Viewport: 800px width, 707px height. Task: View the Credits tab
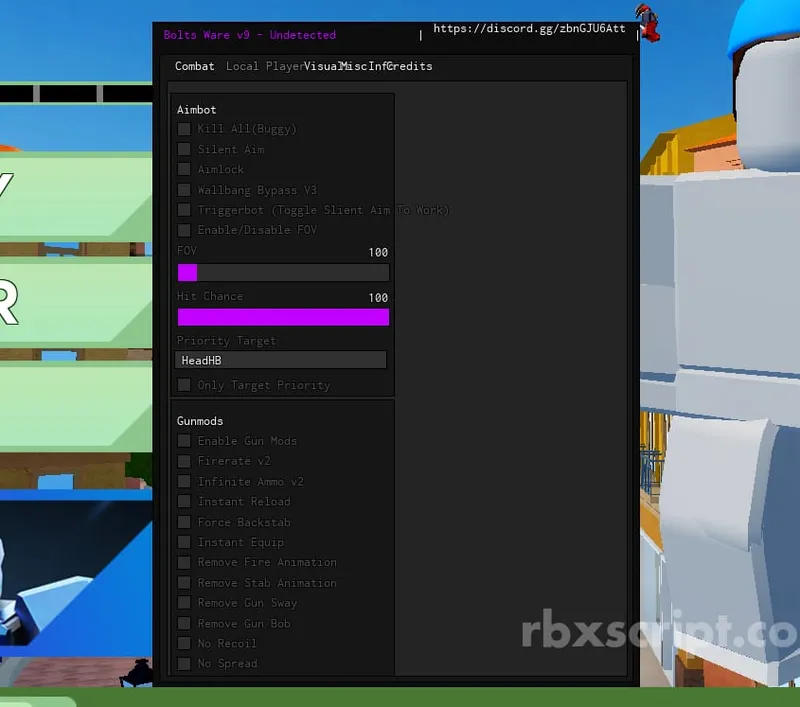click(x=410, y=66)
